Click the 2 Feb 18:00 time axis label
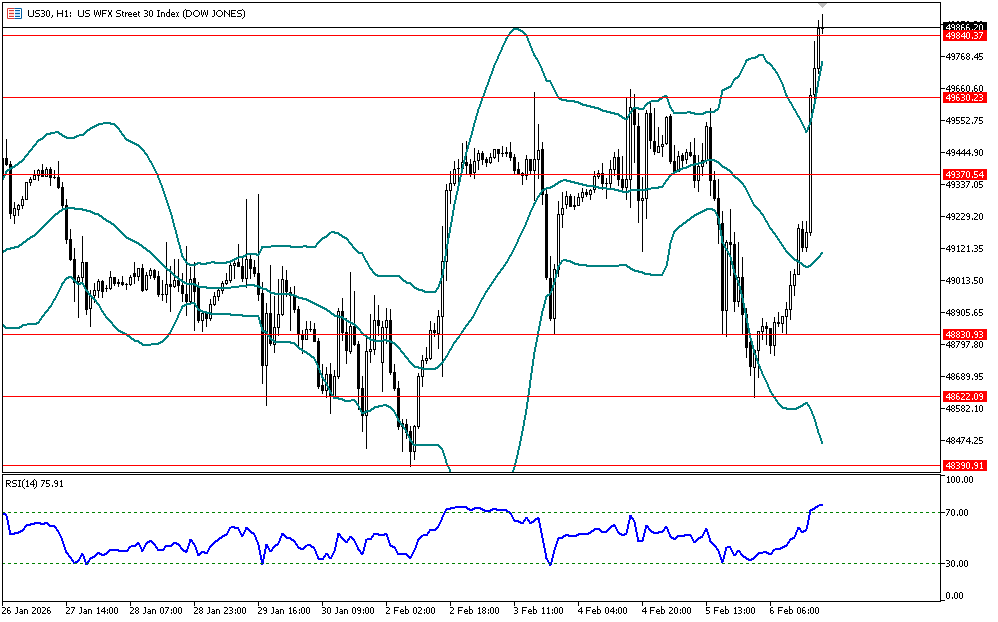The height and width of the screenshot is (622, 998). click(475, 609)
